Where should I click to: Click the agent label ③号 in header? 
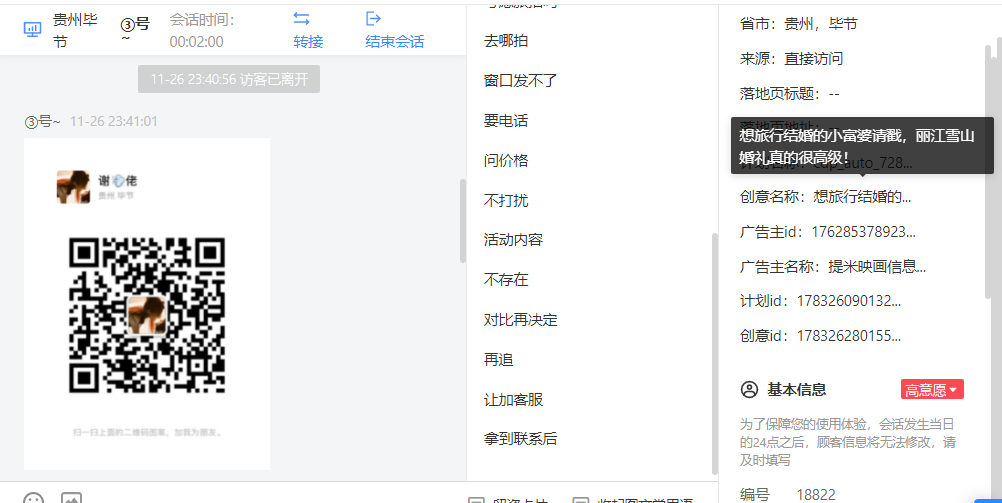(x=135, y=29)
